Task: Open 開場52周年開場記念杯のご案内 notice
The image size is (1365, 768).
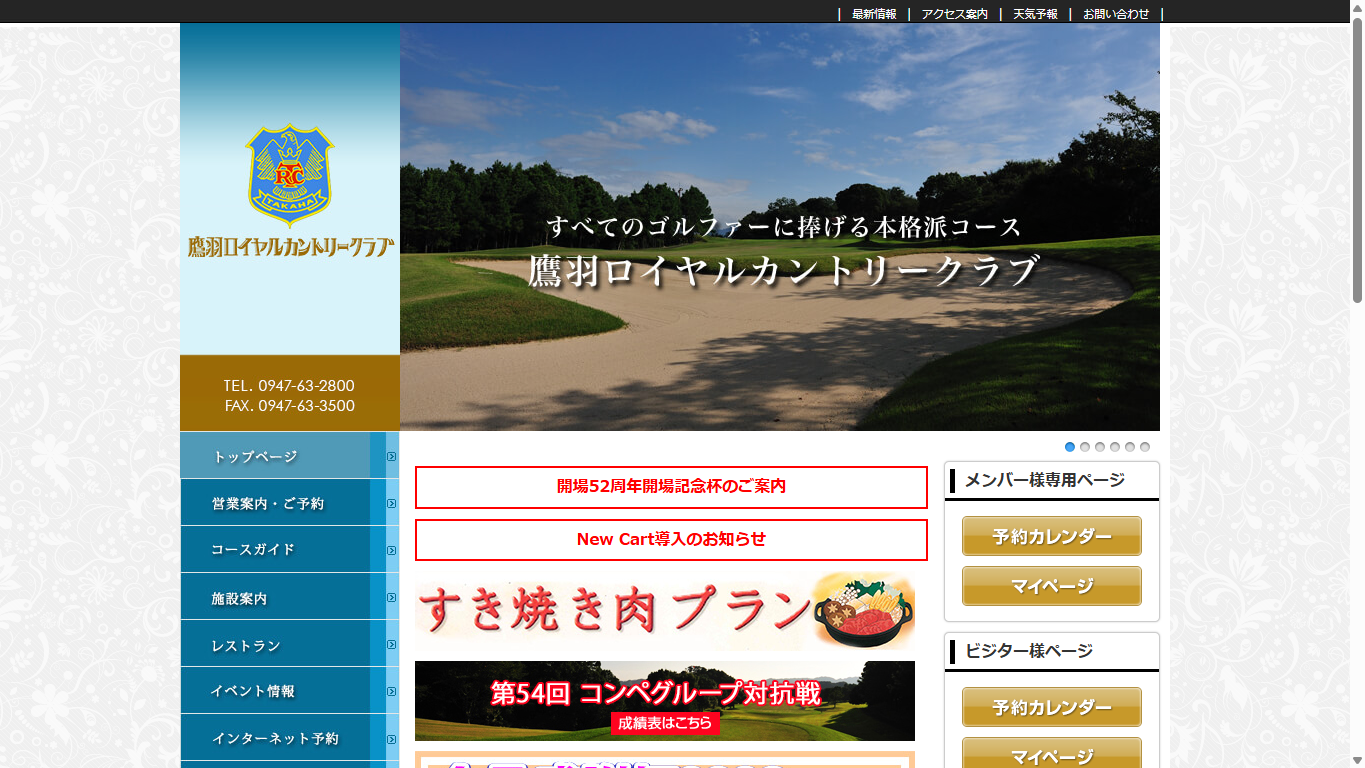Action: [671, 487]
